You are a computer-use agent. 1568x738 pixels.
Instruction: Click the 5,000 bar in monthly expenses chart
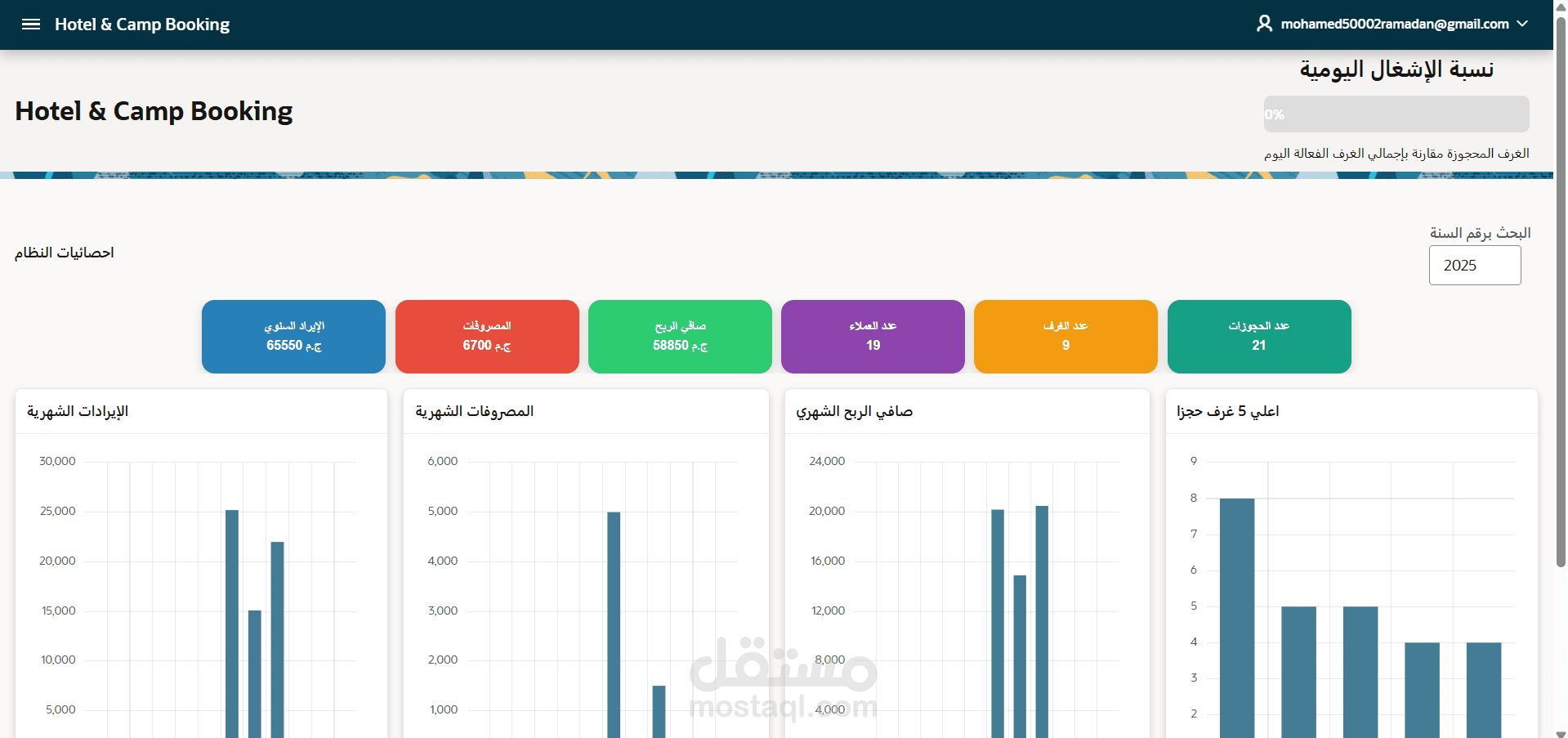(x=614, y=624)
